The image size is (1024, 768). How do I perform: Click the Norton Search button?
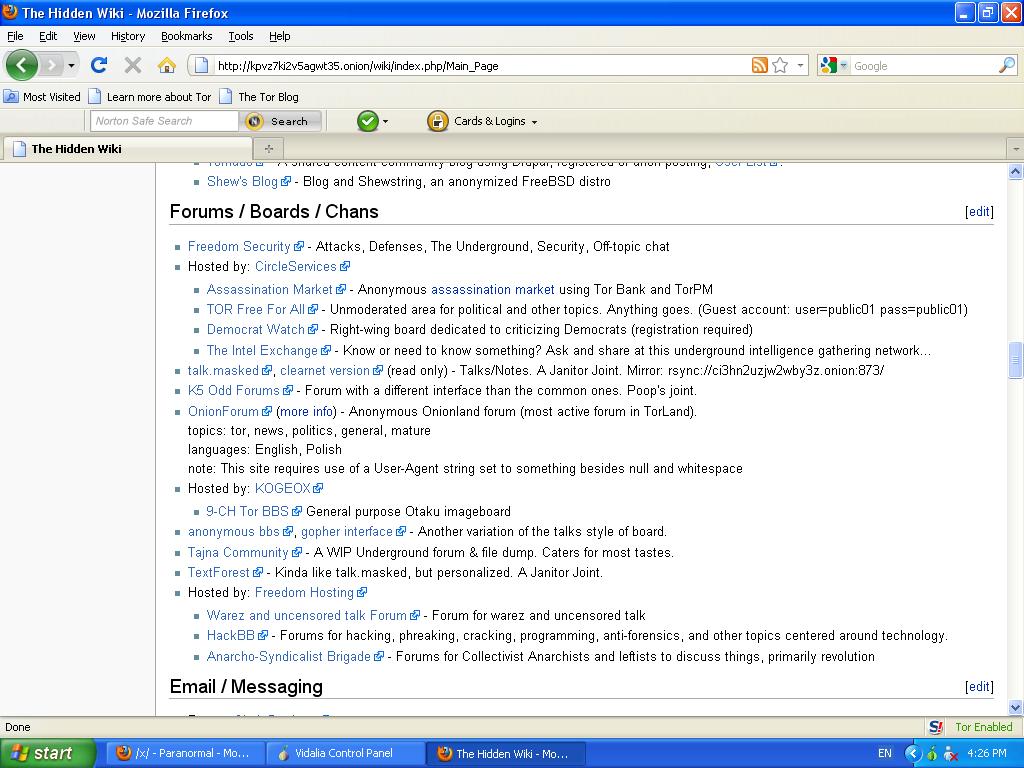pos(281,121)
